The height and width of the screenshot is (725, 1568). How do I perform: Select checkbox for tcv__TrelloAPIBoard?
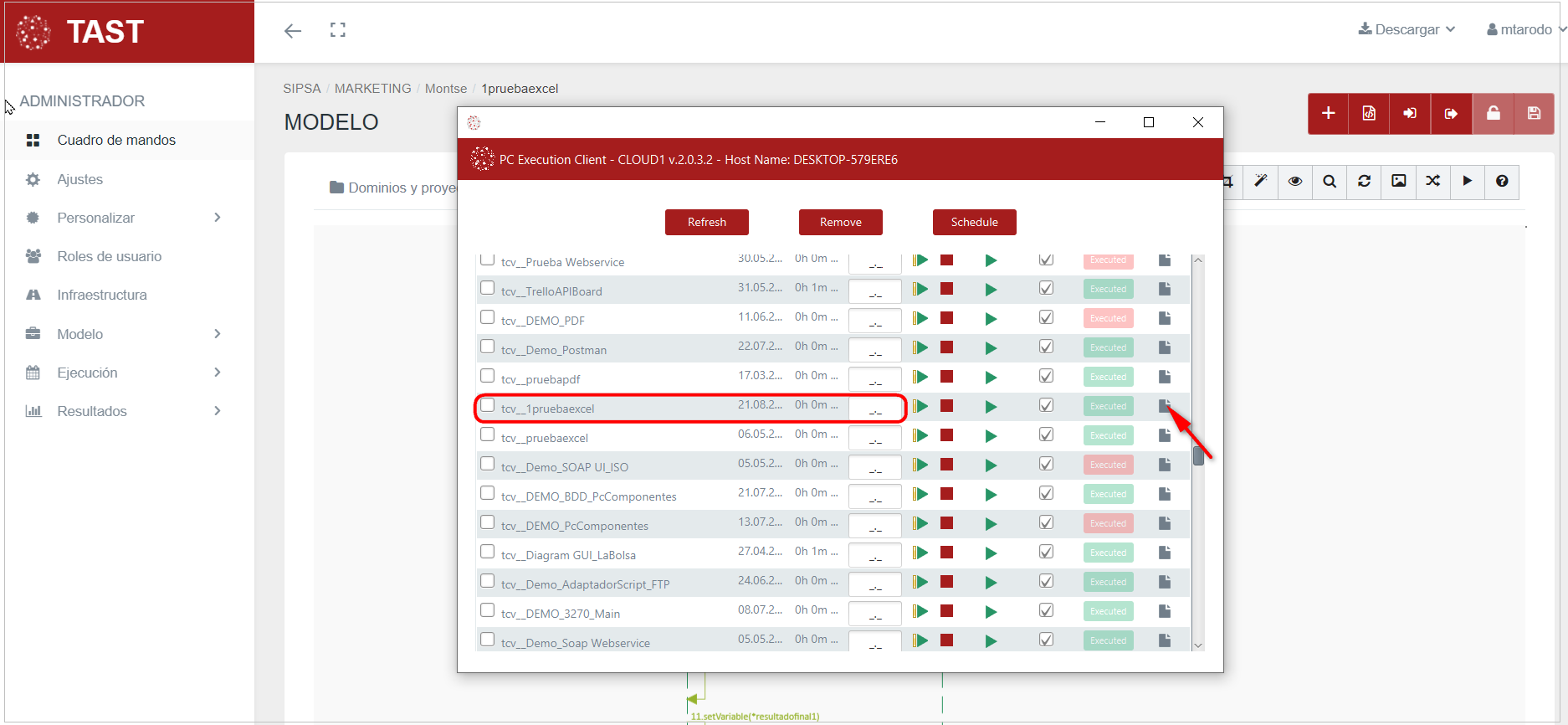click(x=488, y=289)
